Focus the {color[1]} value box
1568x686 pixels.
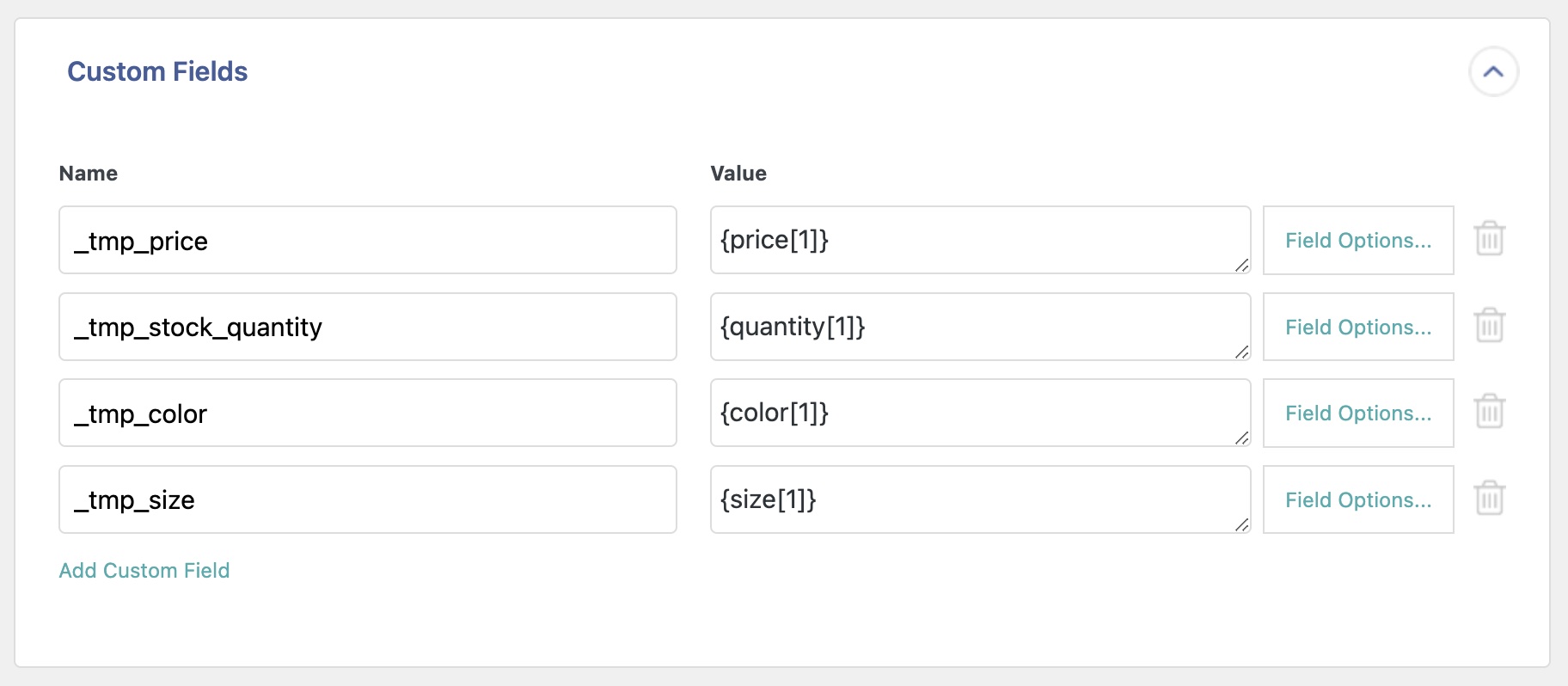[980, 413]
